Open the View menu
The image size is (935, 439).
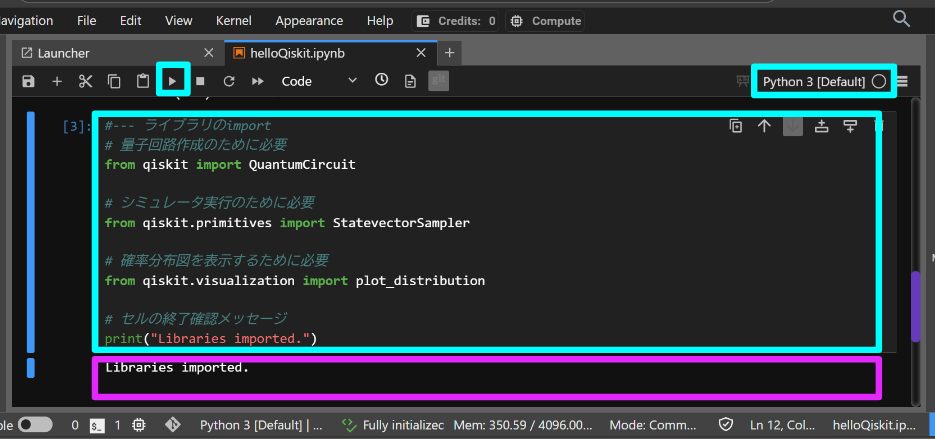click(x=178, y=21)
